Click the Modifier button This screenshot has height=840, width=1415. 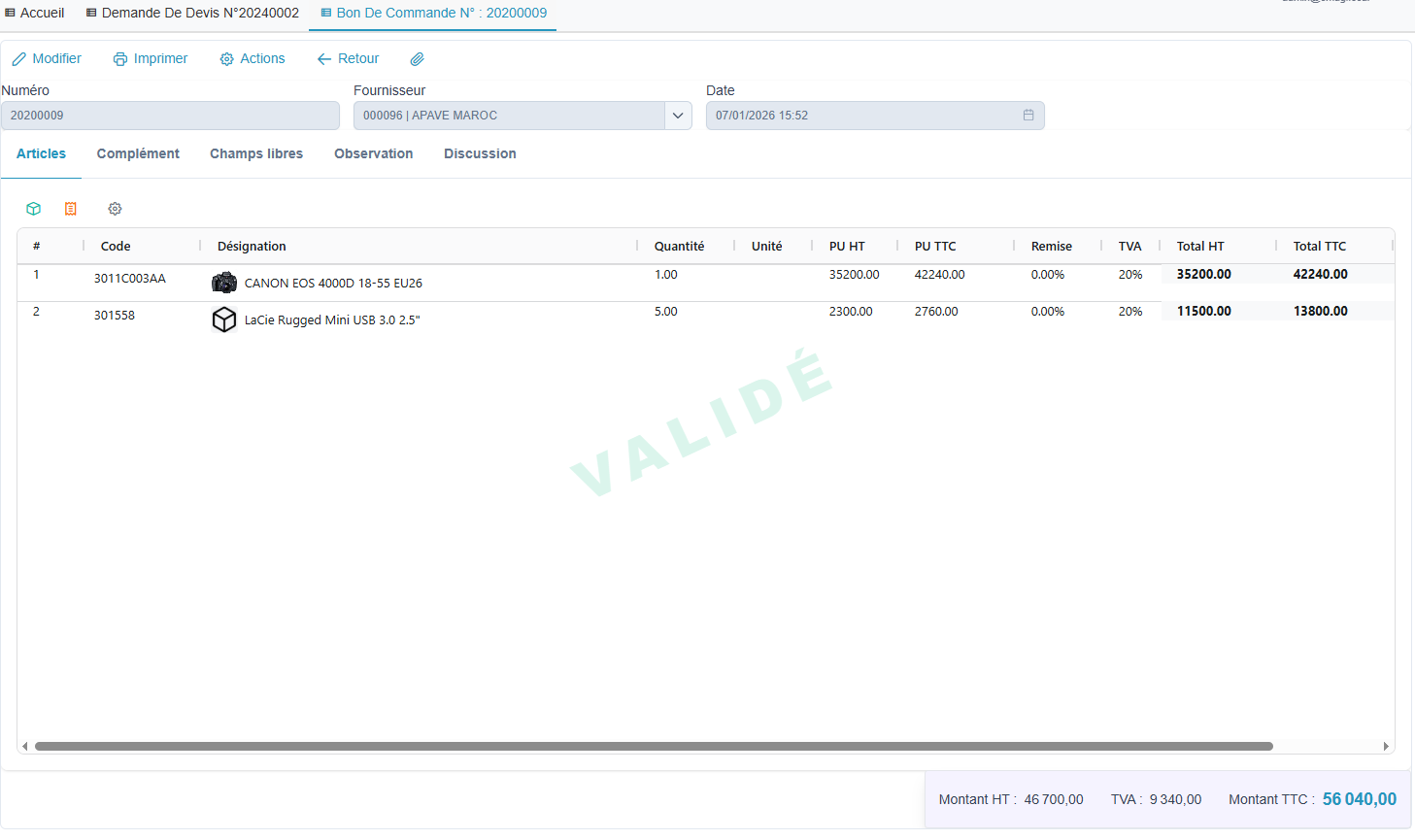click(47, 59)
